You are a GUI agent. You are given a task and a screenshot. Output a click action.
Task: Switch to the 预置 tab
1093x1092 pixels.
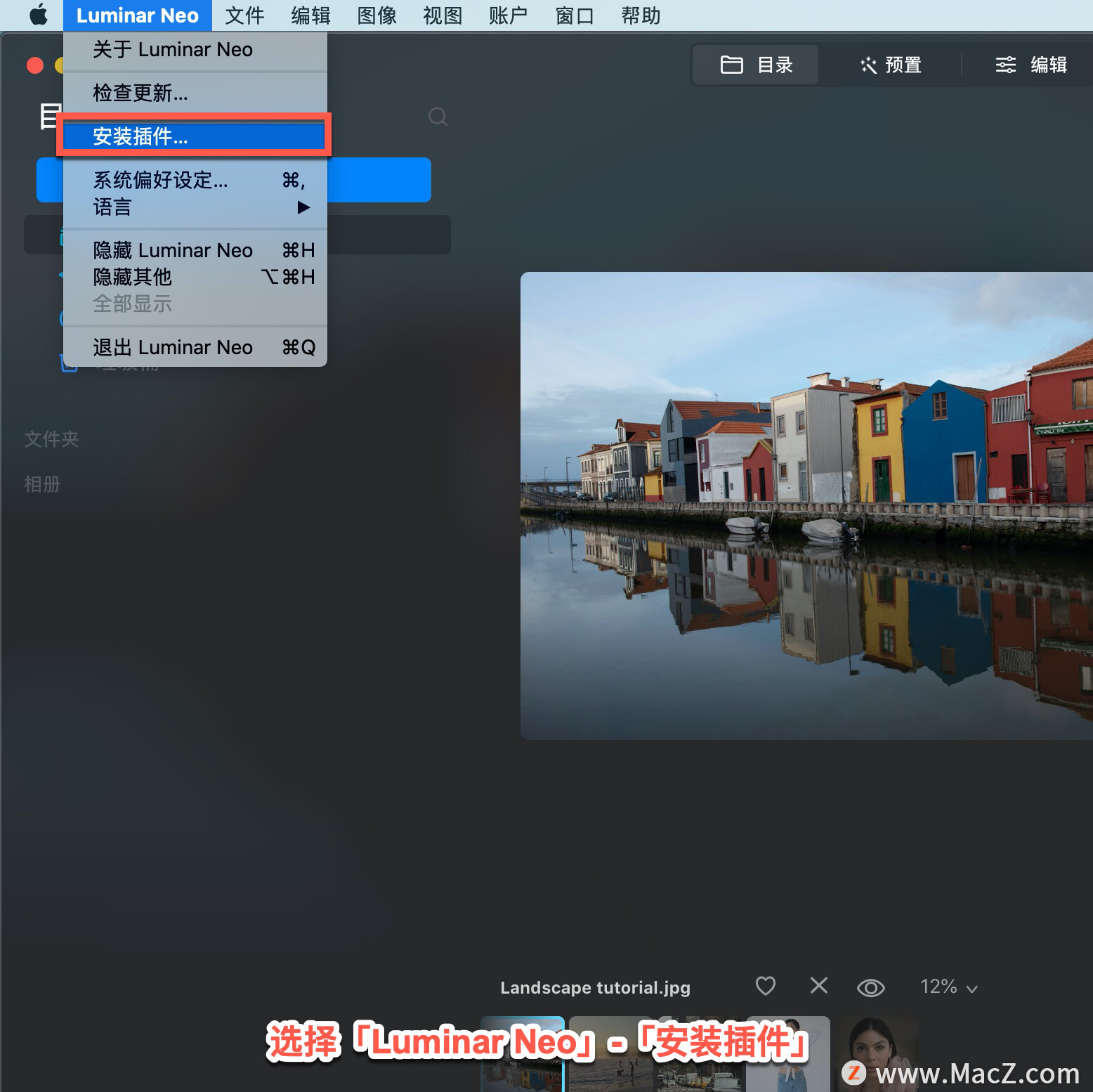tap(891, 65)
